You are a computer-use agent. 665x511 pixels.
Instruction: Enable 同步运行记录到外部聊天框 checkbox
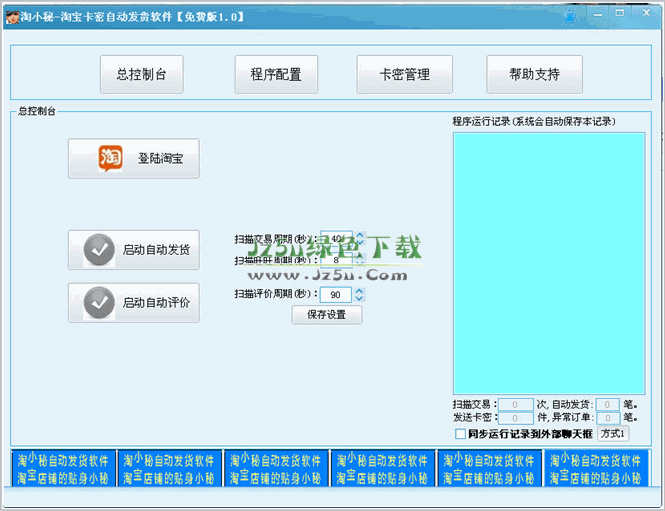point(460,434)
